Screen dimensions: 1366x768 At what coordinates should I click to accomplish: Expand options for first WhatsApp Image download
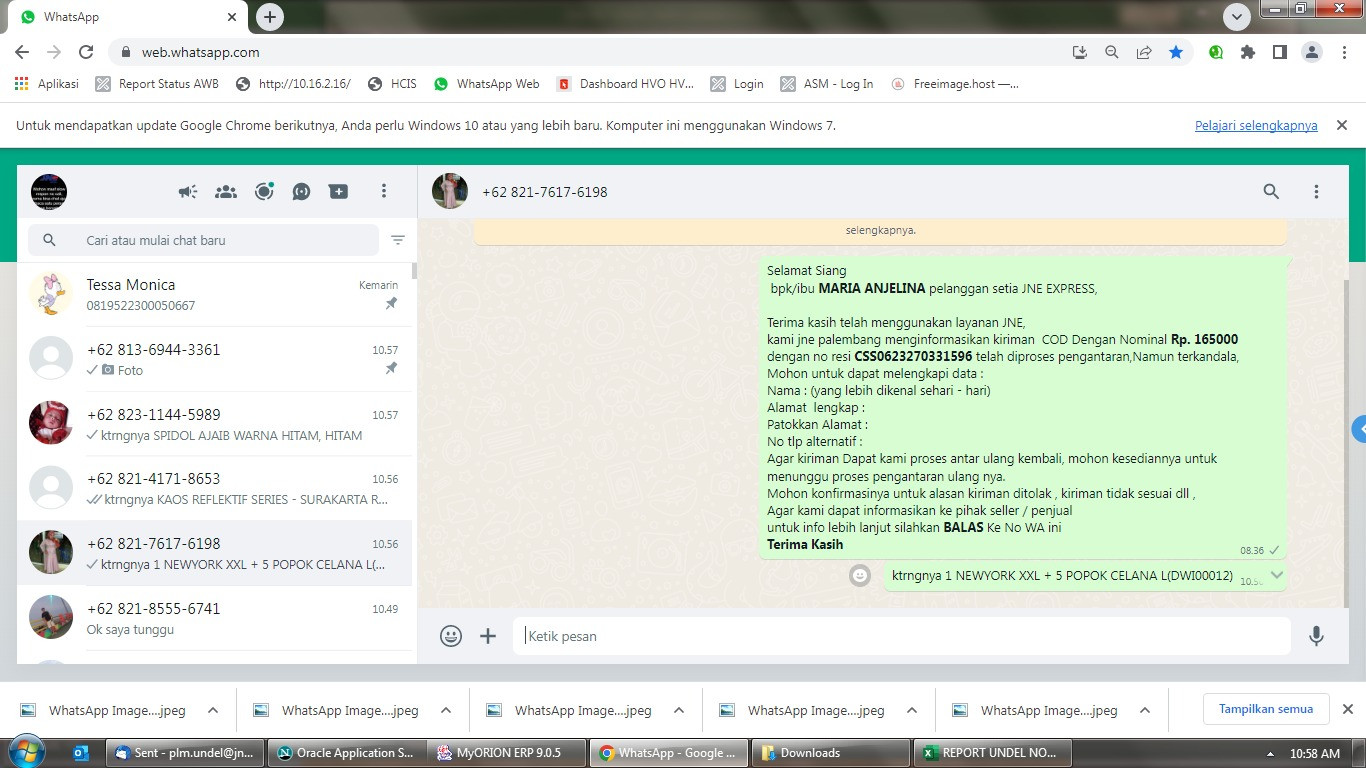pyautogui.click(x=213, y=711)
